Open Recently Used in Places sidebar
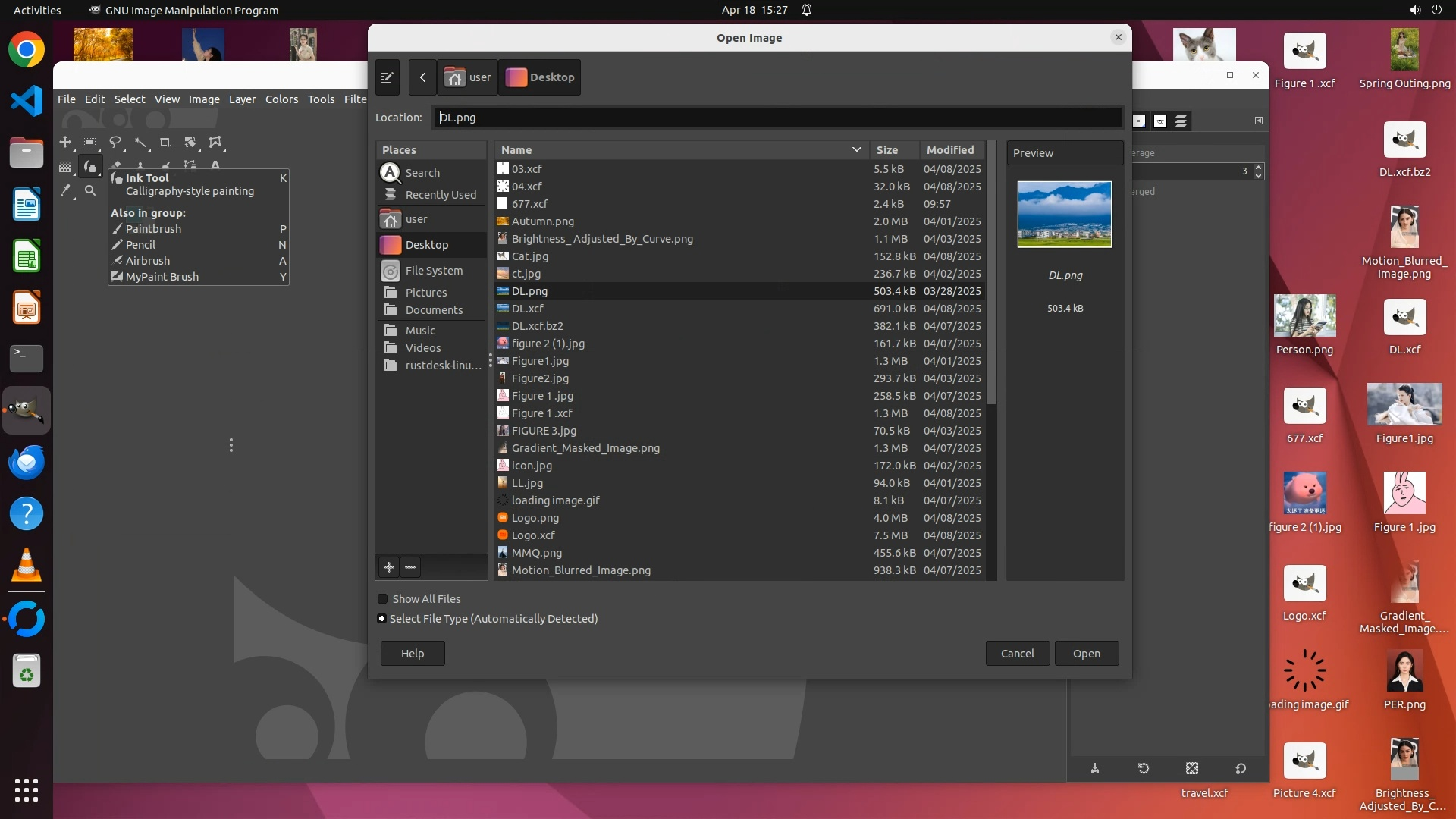This screenshot has width=1456, height=819. [441, 195]
